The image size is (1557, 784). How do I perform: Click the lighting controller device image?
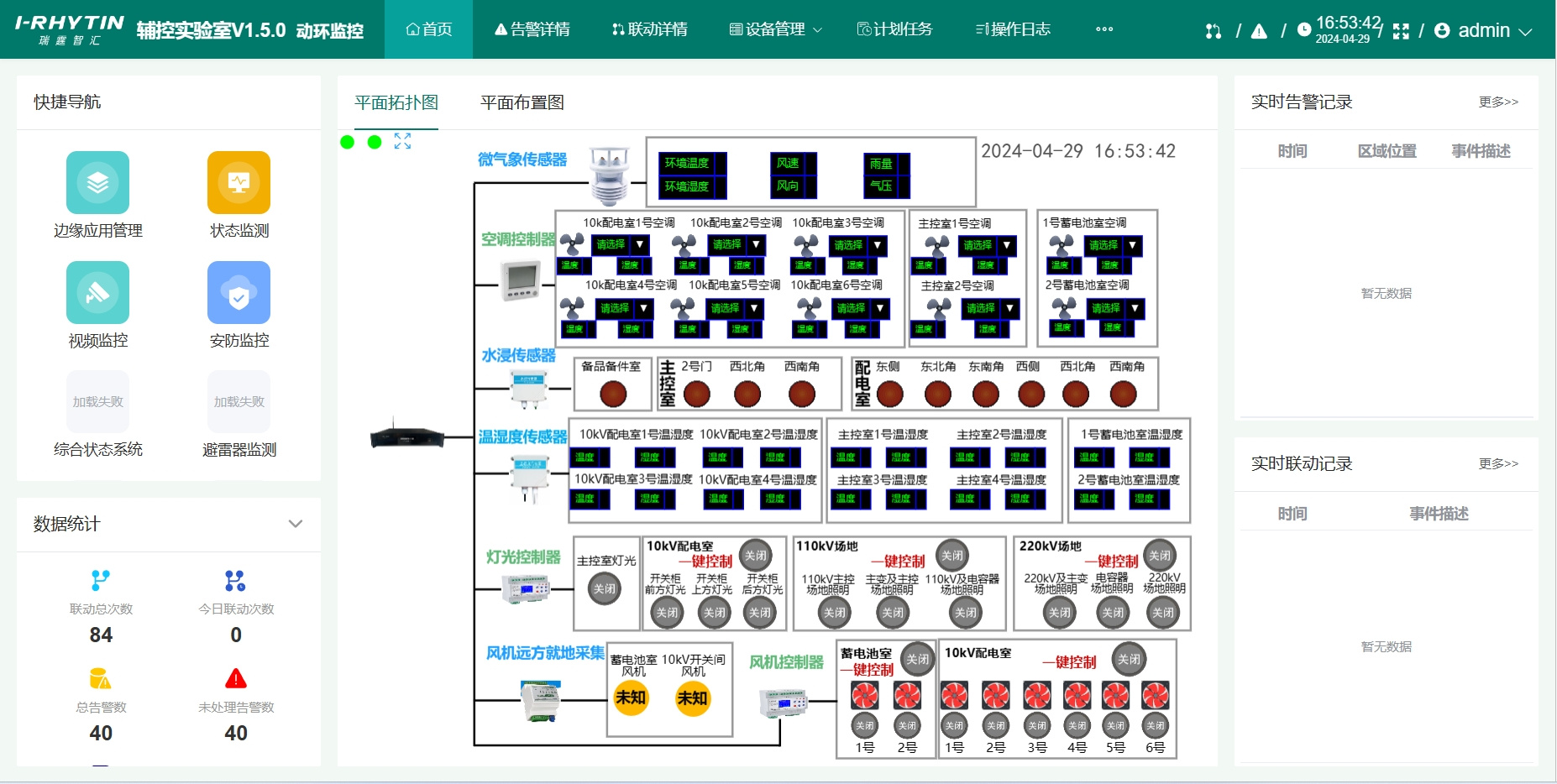[x=526, y=588]
